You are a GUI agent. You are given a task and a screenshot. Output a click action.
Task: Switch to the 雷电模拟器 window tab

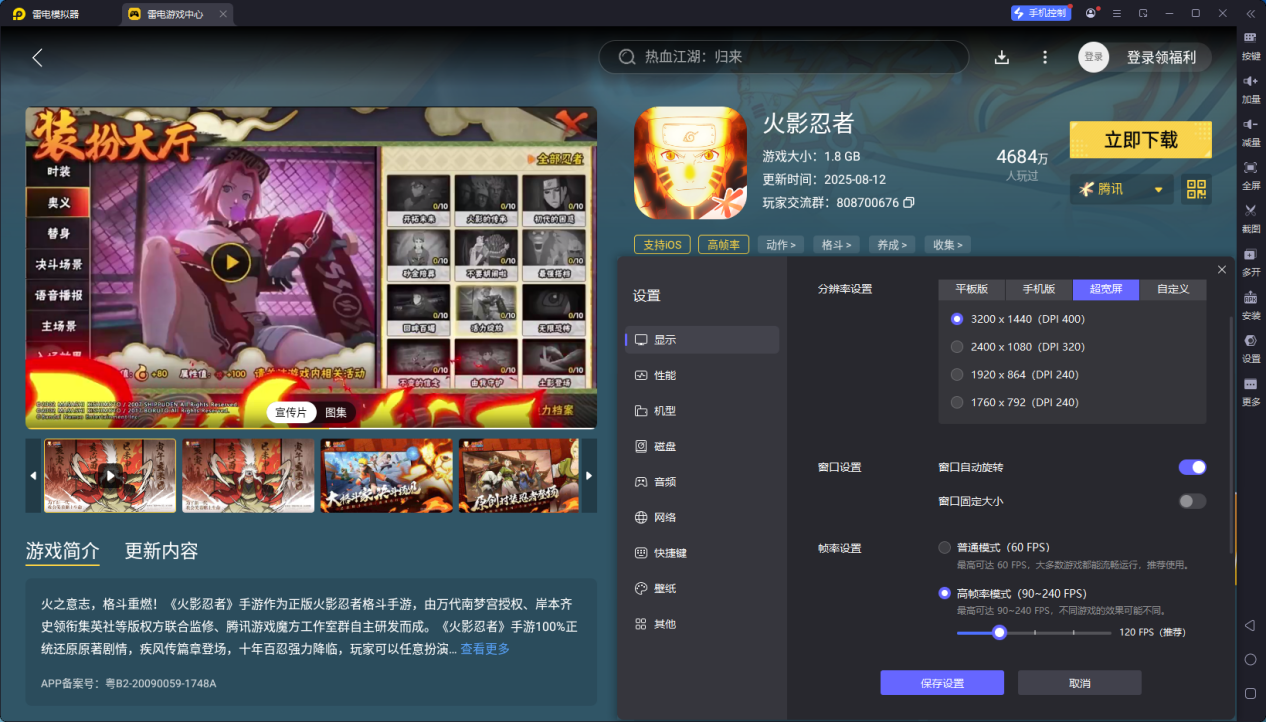point(58,14)
